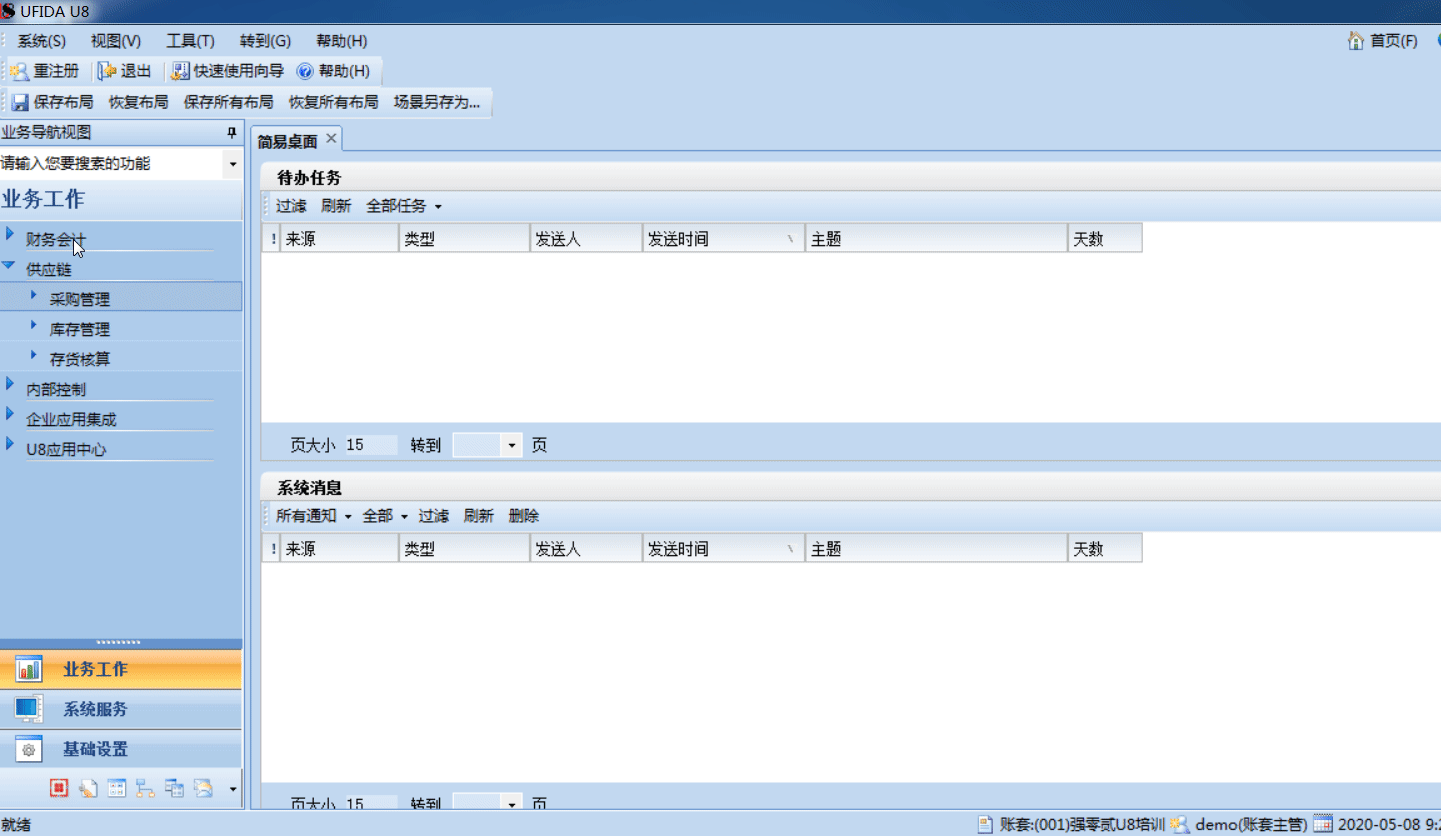
Task: Open the 视图(V) menu
Action: point(116,41)
